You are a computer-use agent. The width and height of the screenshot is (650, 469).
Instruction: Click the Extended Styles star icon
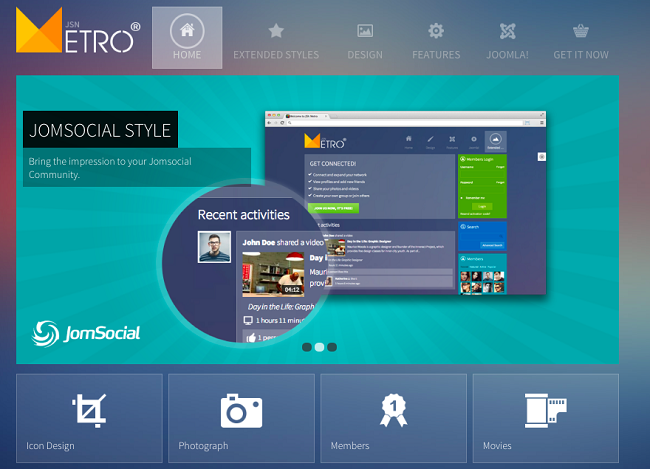coord(276,30)
